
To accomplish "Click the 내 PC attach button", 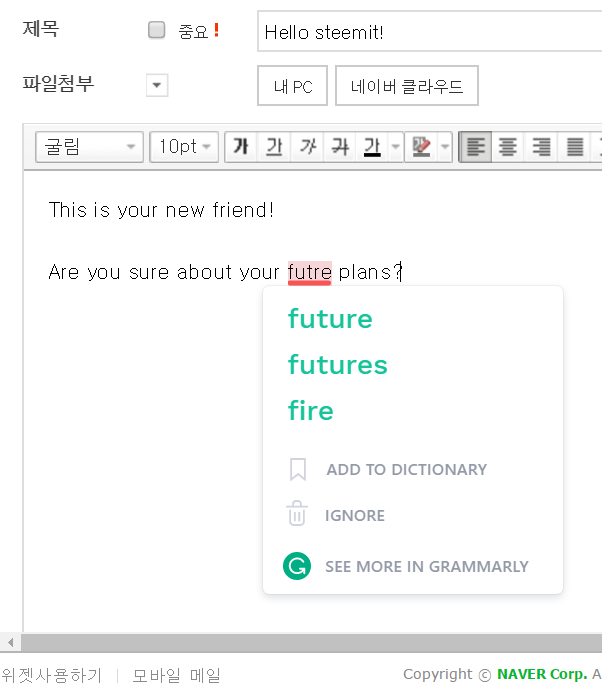I will [293, 86].
